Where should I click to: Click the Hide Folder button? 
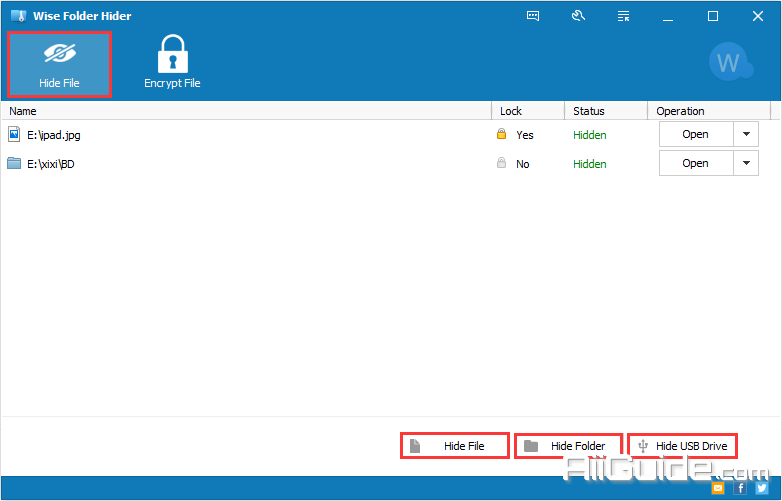(569, 446)
